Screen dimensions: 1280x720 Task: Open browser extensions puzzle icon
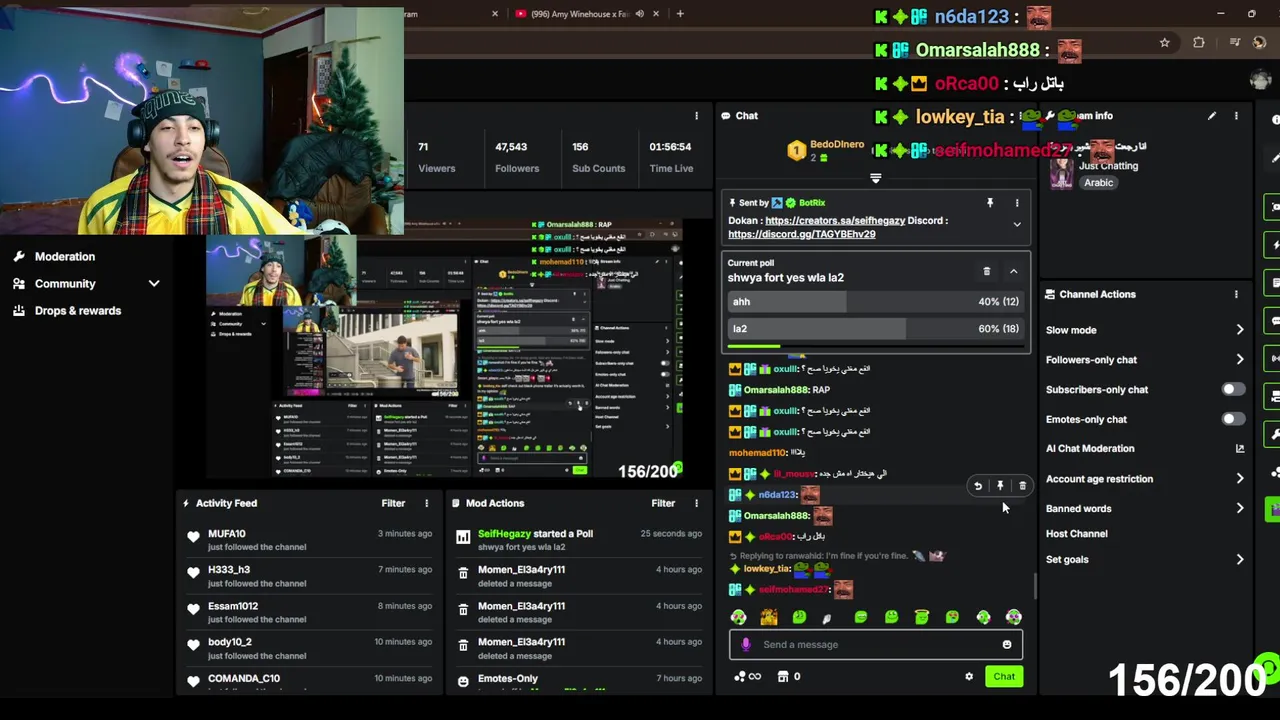pyautogui.click(x=1198, y=43)
